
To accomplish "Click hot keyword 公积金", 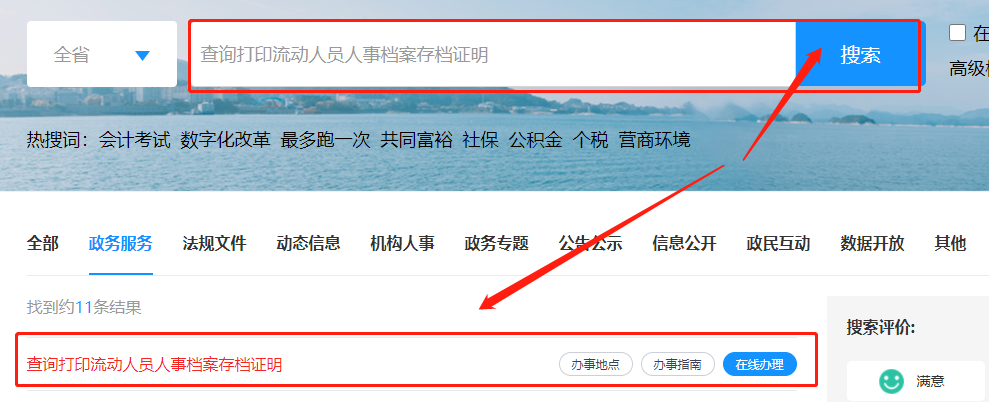I will coord(535,140).
